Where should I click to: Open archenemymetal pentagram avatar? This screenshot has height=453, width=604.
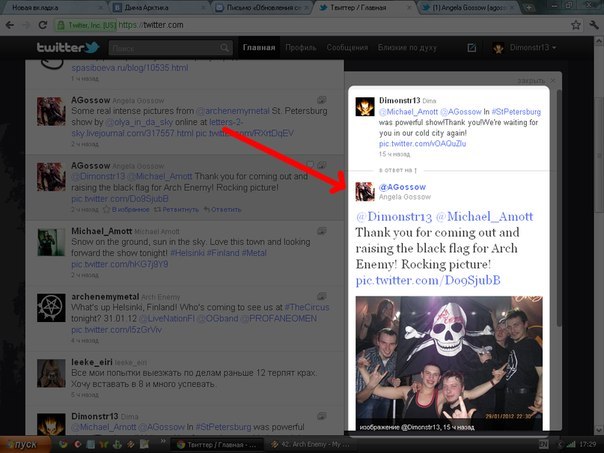51,308
